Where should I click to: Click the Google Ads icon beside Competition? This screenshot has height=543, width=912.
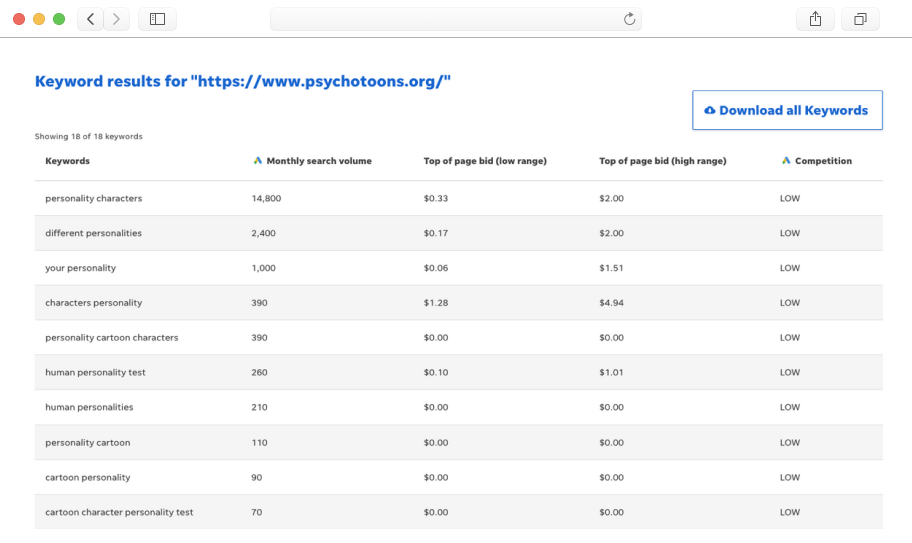click(x=786, y=160)
